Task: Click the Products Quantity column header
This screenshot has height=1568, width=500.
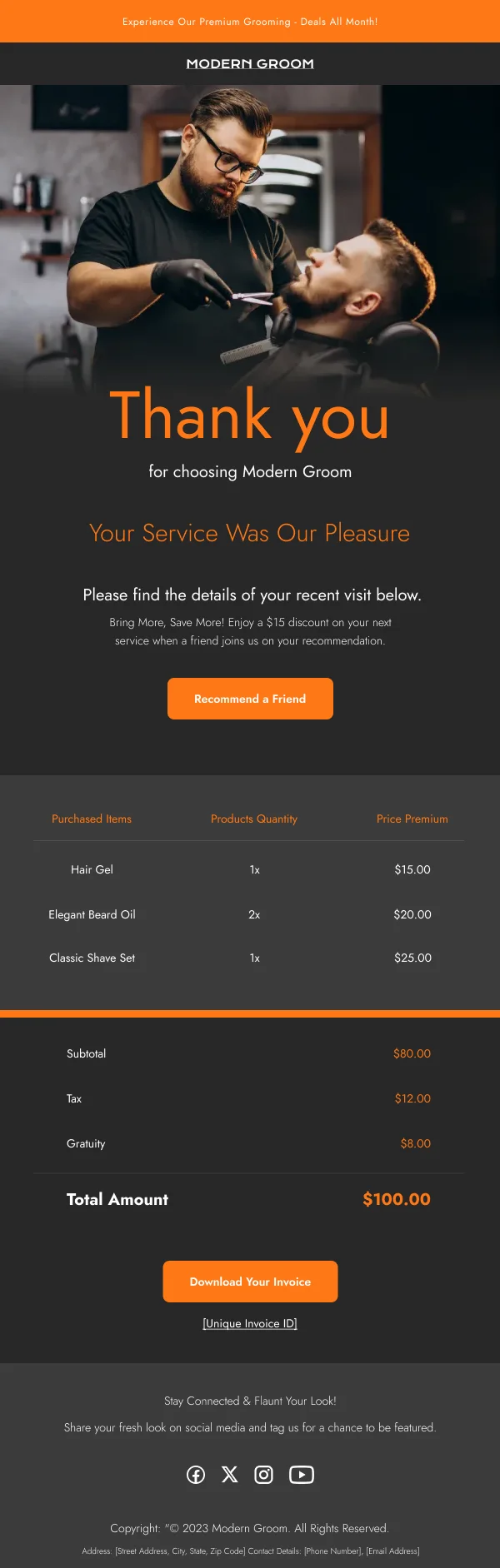Action: [253, 819]
